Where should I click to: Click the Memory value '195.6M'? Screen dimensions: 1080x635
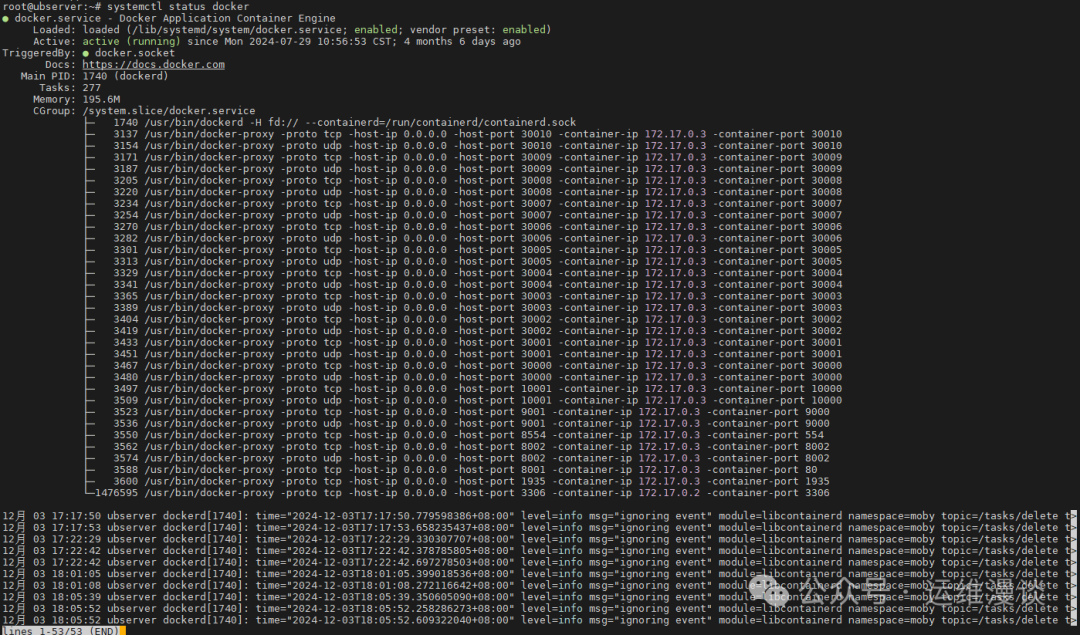coord(101,99)
